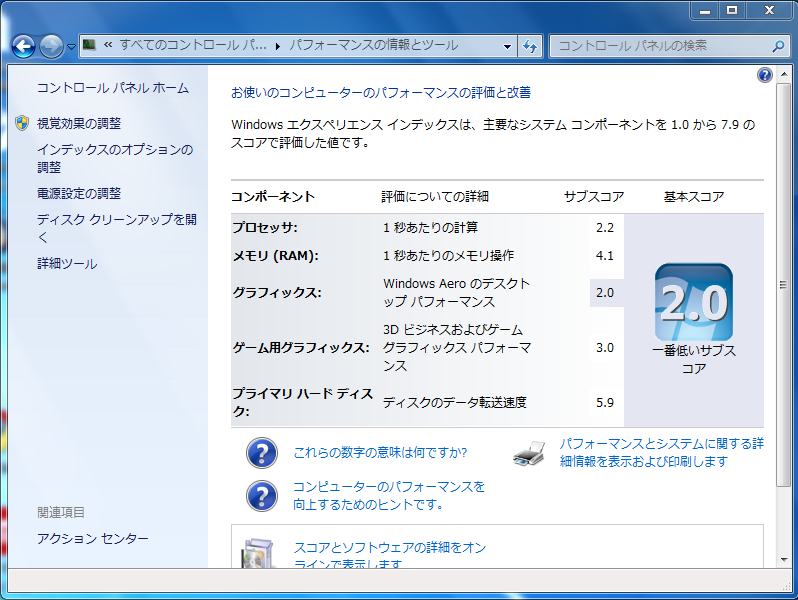Click the 2.0 base score badge

[x=694, y=302]
